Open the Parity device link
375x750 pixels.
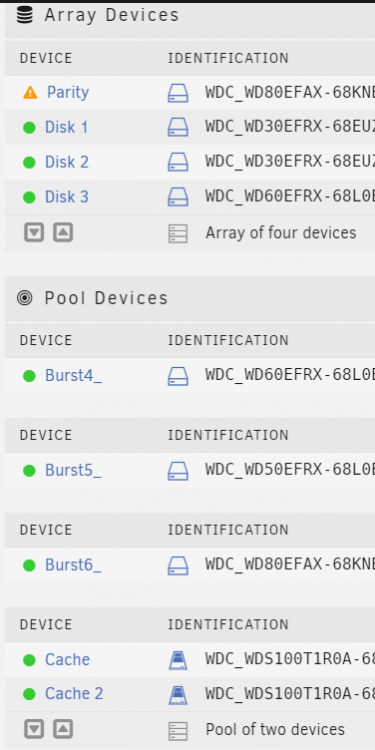tap(68, 92)
